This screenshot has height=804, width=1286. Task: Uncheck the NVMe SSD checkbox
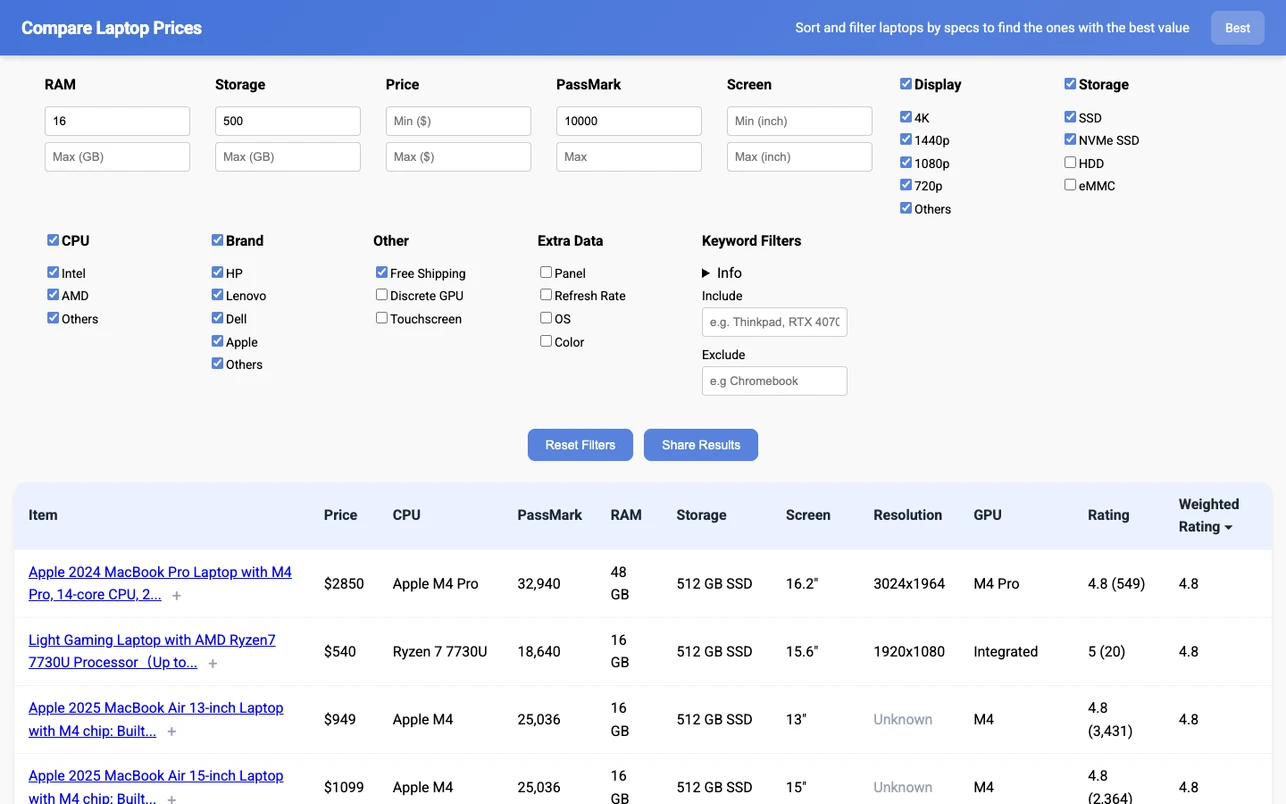[1070, 139]
